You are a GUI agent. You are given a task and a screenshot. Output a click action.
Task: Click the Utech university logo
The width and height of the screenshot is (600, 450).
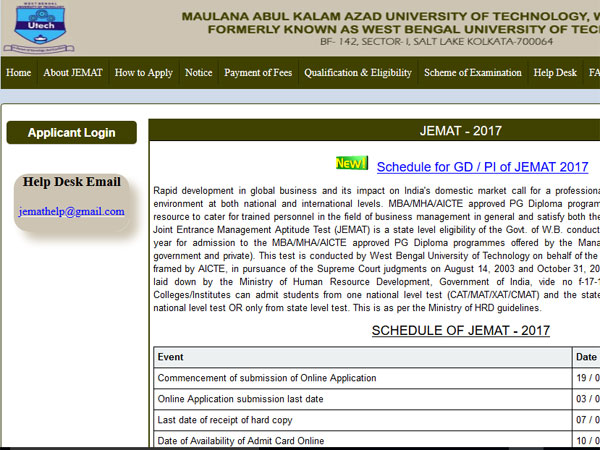(x=38, y=28)
